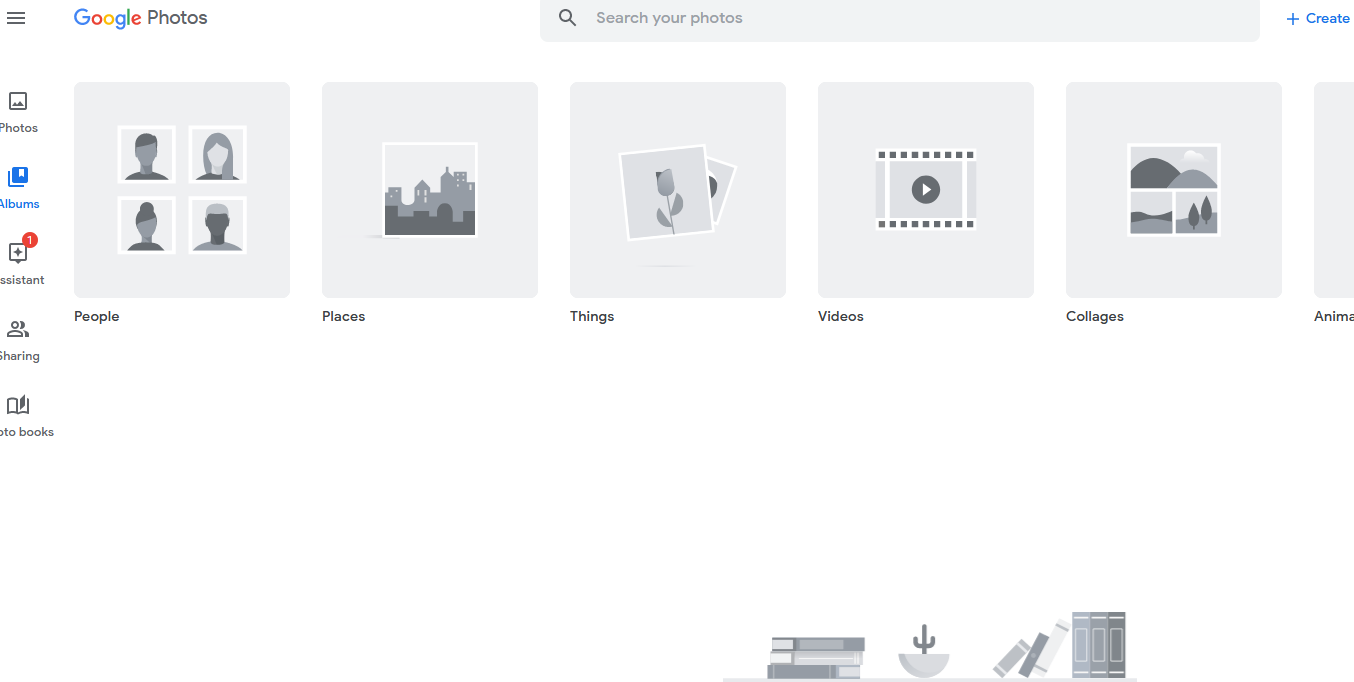The height and width of the screenshot is (682, 1354).
Task: Open the Videos album thumbnail
Action: pos(926,190)
